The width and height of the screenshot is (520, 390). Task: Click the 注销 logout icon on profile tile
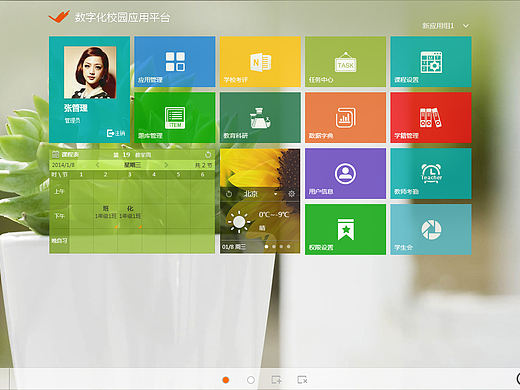coord(110,133)
